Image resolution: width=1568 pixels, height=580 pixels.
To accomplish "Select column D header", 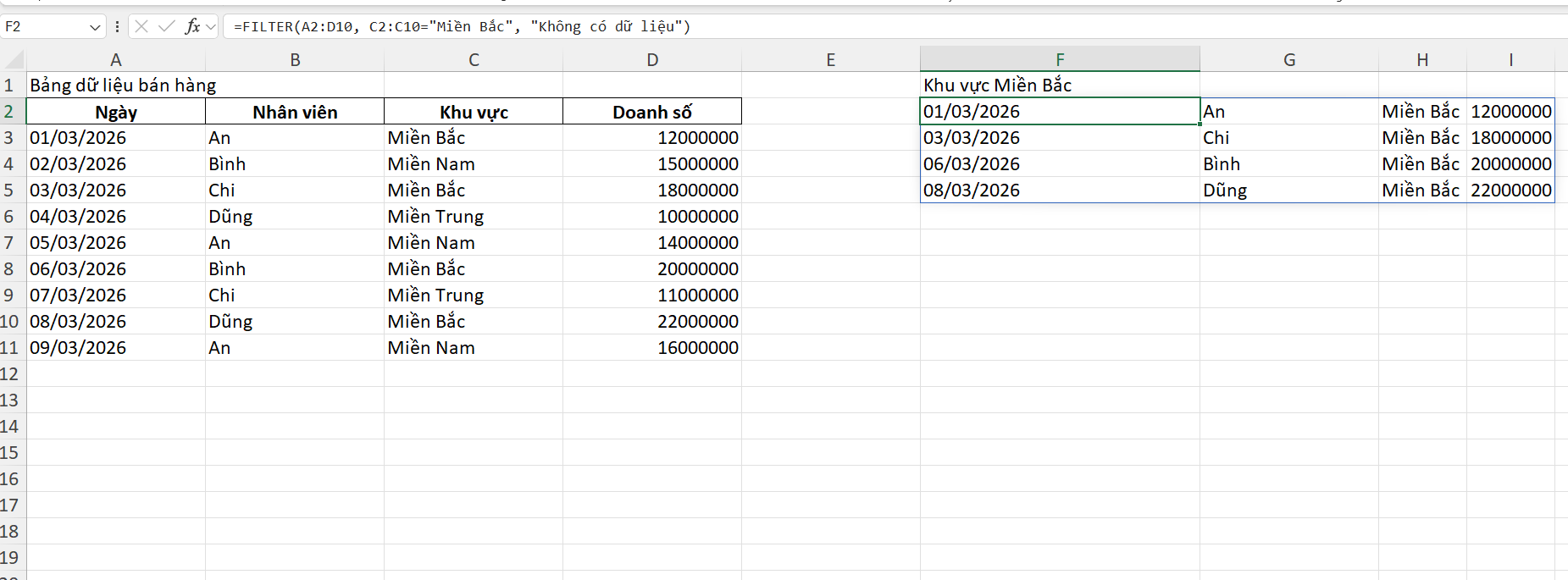I will coord(652,60).
